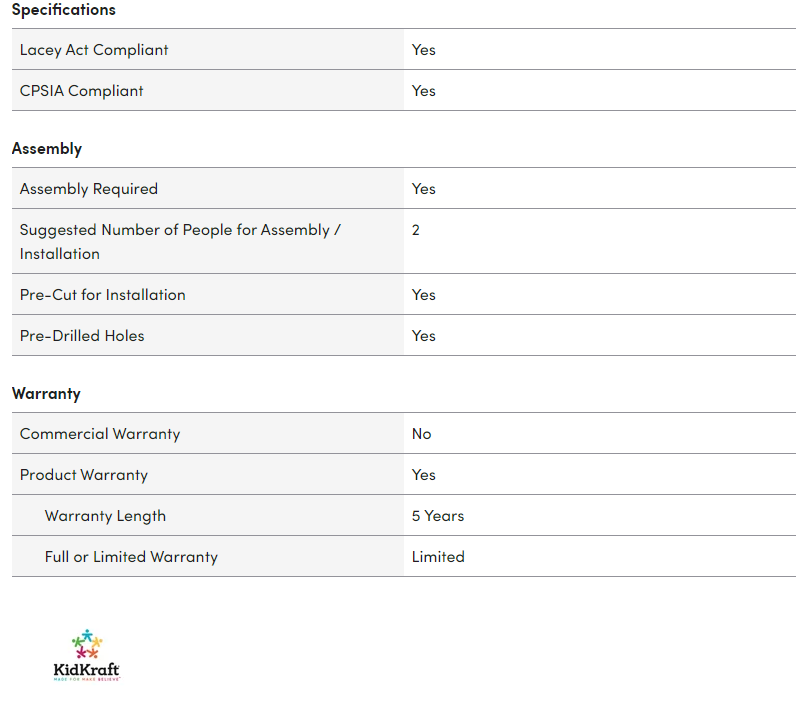
Task: Click the Assembly section heading
Action: tap(47, 148)
